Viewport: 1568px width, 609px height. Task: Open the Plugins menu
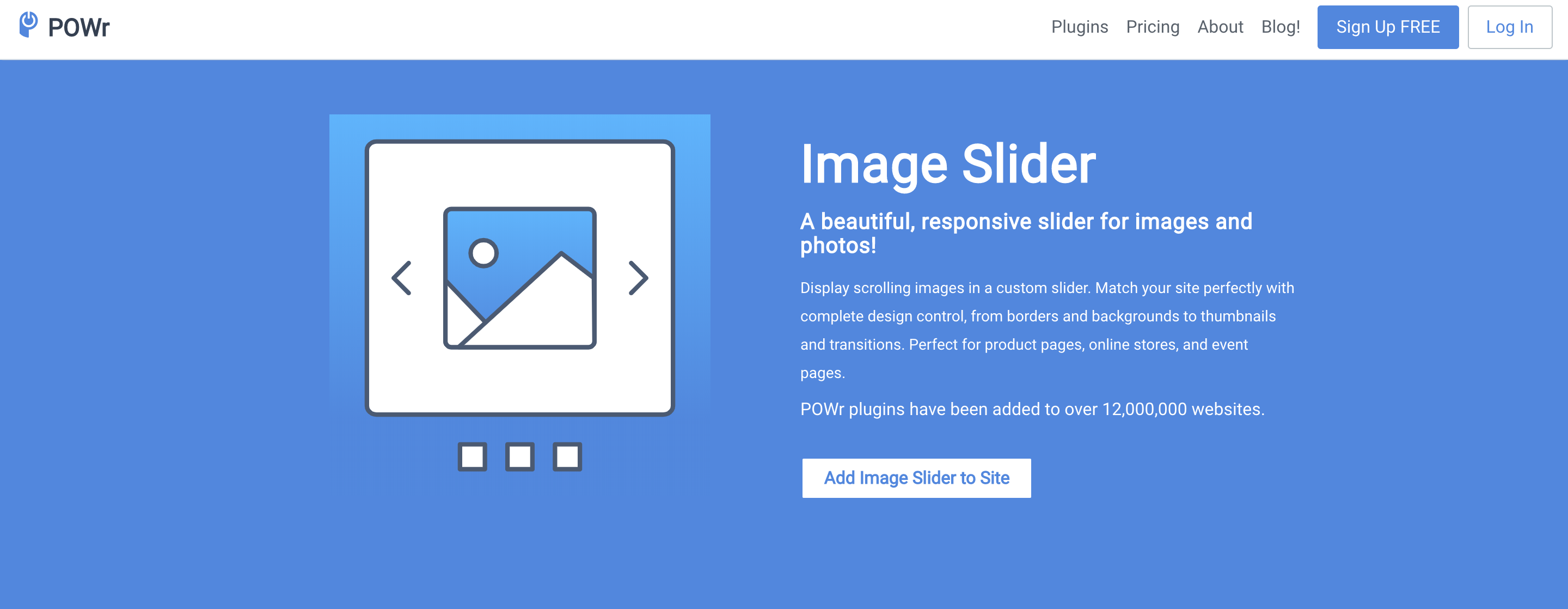click(x=1079, y=26)
